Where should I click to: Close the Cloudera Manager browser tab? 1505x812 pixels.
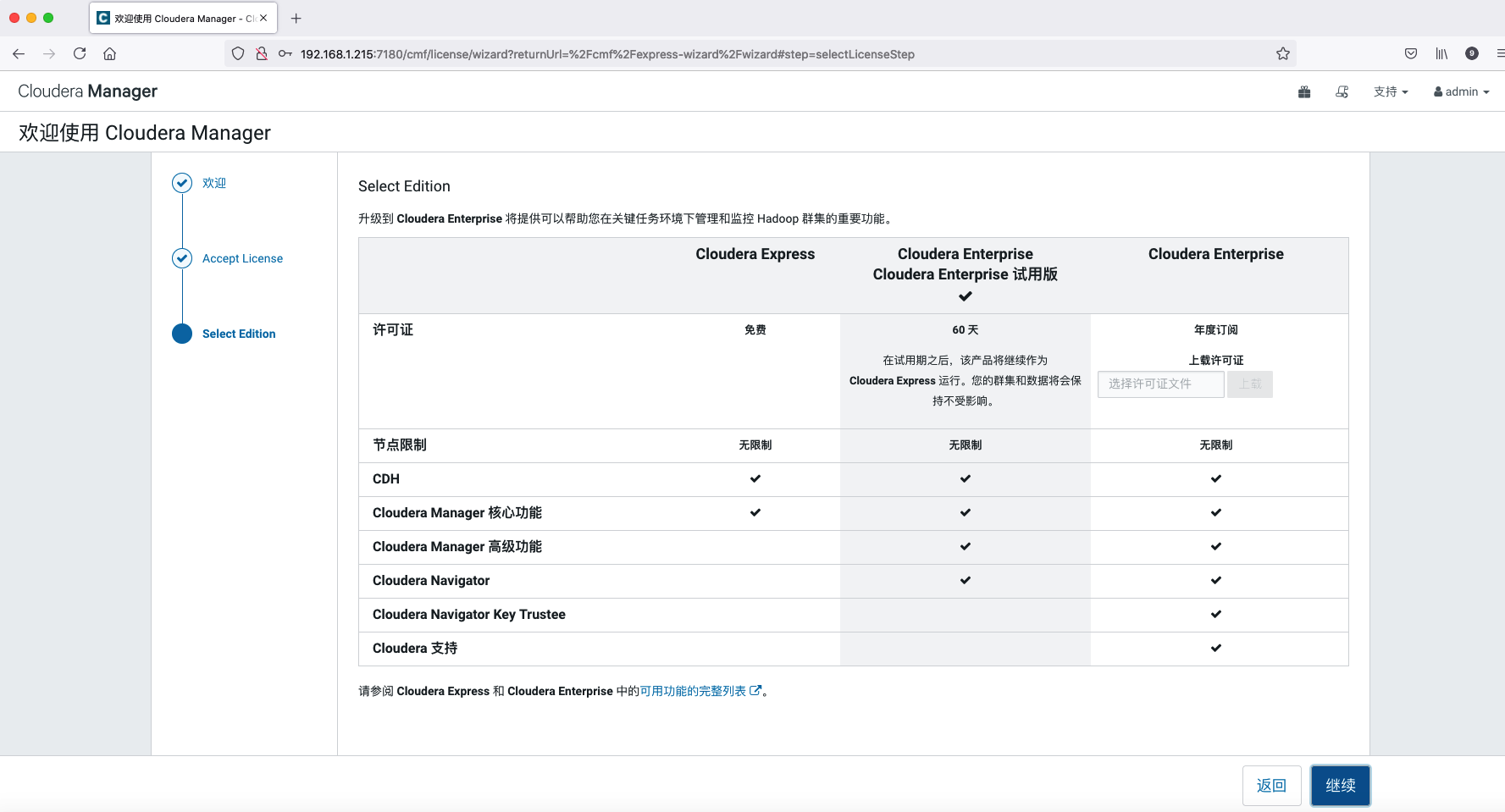click(x=263, y=18)
